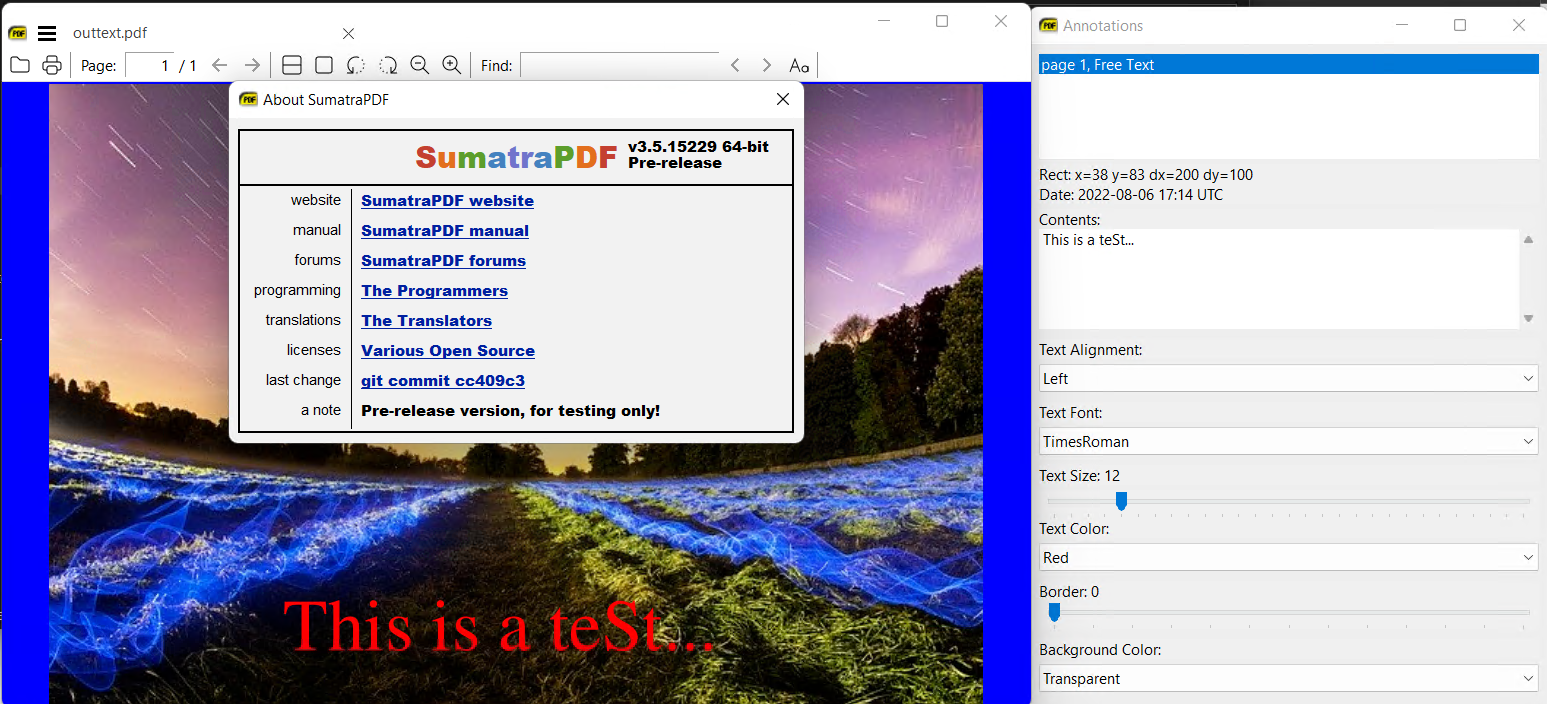
Task: Click the About SumatraPDF dialog icon
Action: tap(249, 99)
